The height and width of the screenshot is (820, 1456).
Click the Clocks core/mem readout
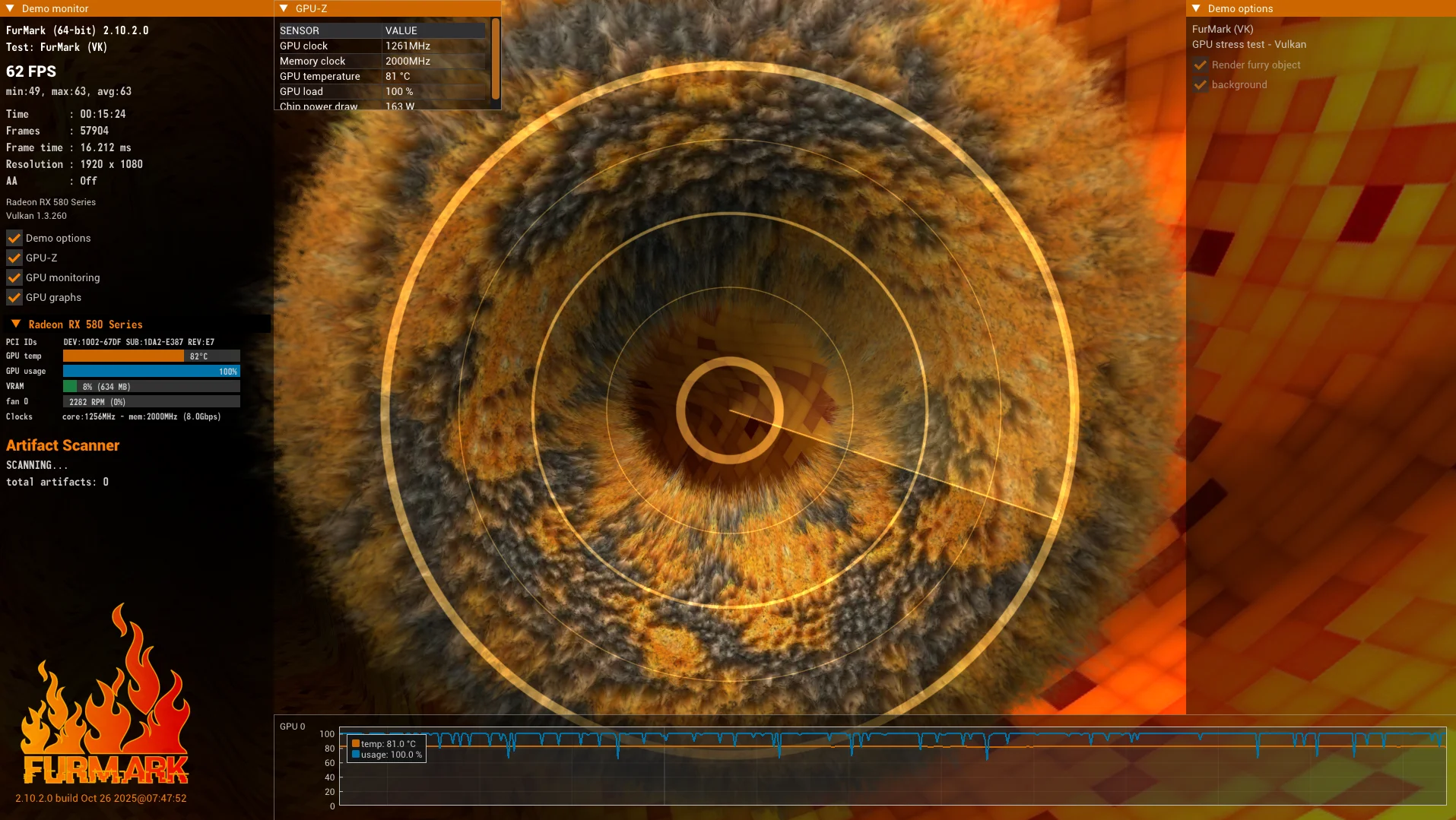pos(141,416)
